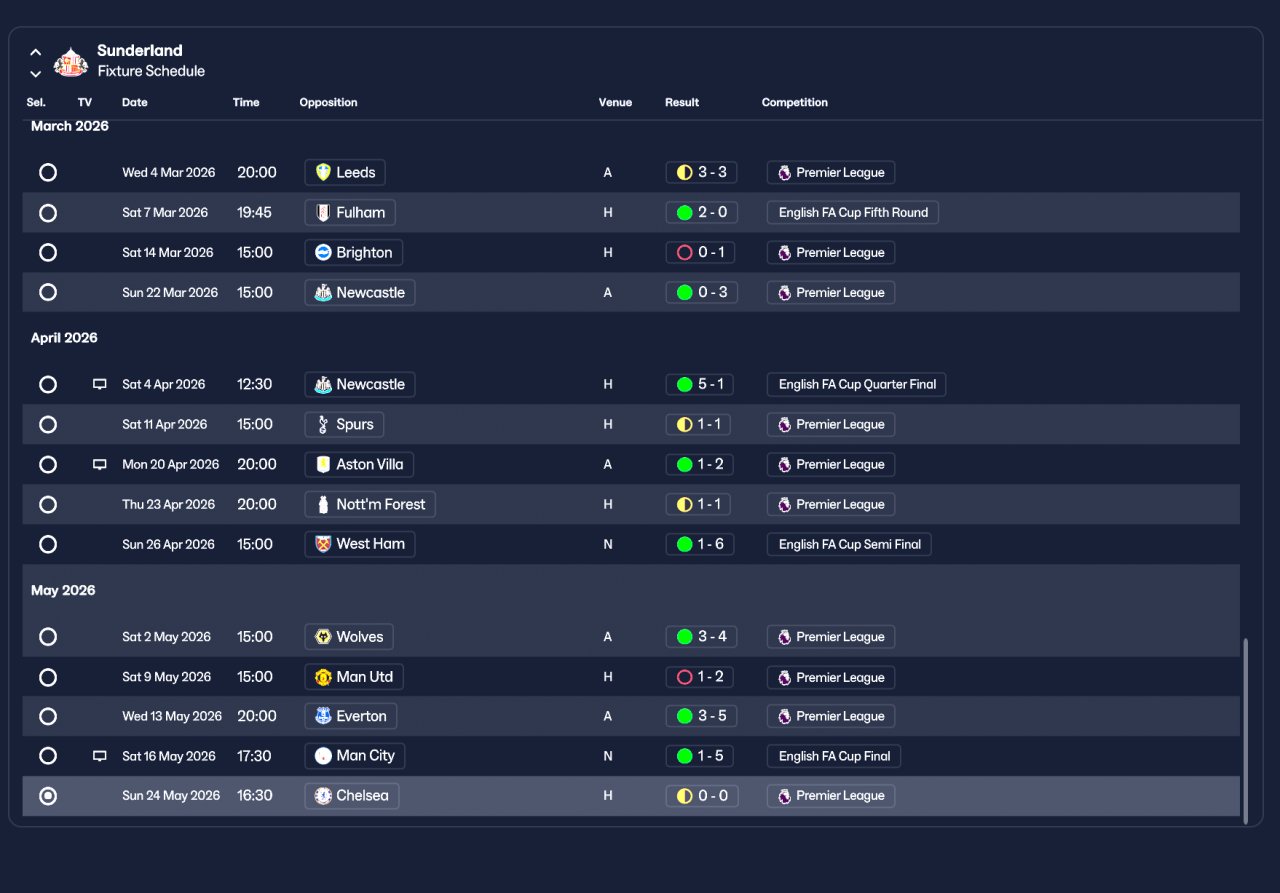Click date 'Sun 24 May 2026'
Screen dimensions: 1280x893
(171, 796)
